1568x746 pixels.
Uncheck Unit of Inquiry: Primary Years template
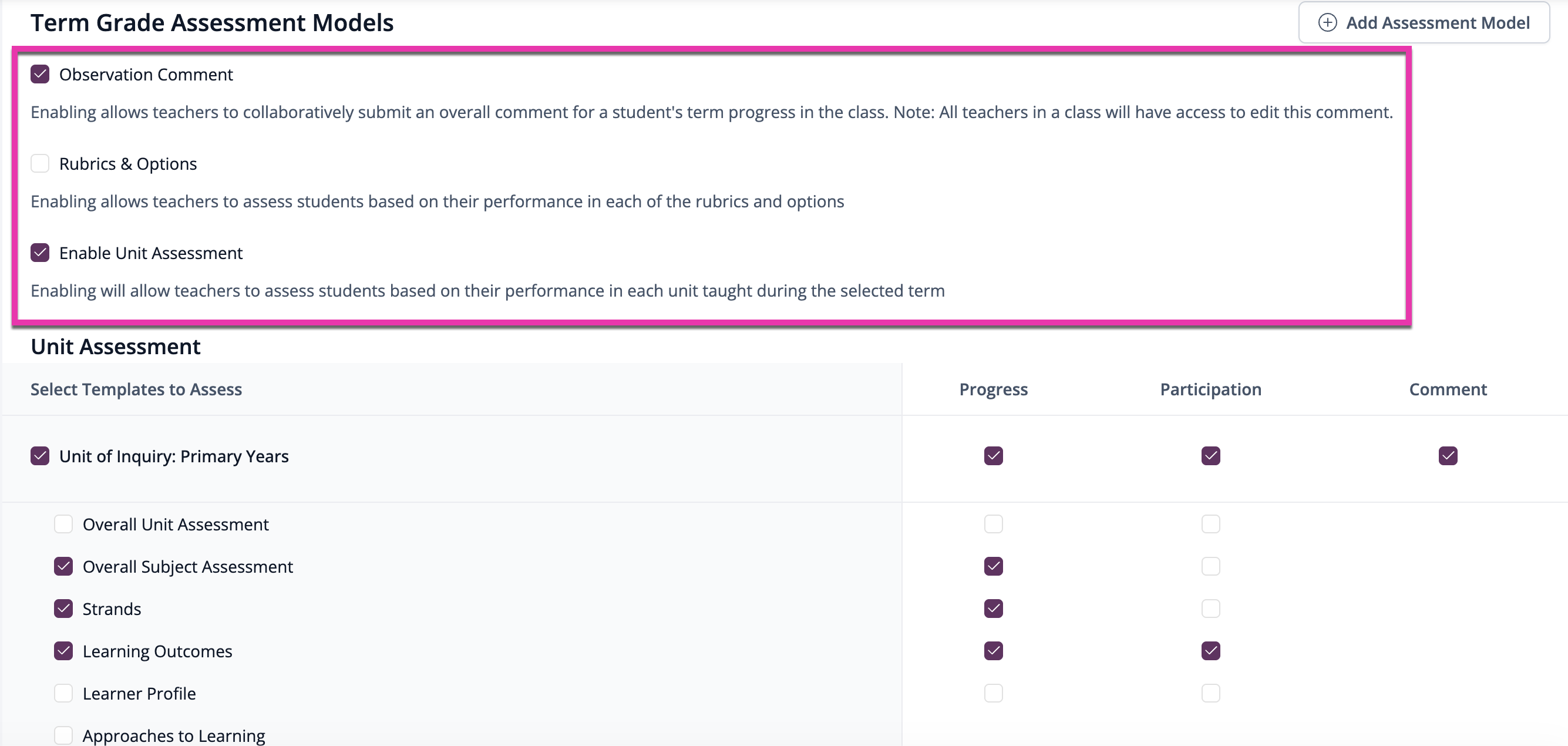tap(40, 455)
